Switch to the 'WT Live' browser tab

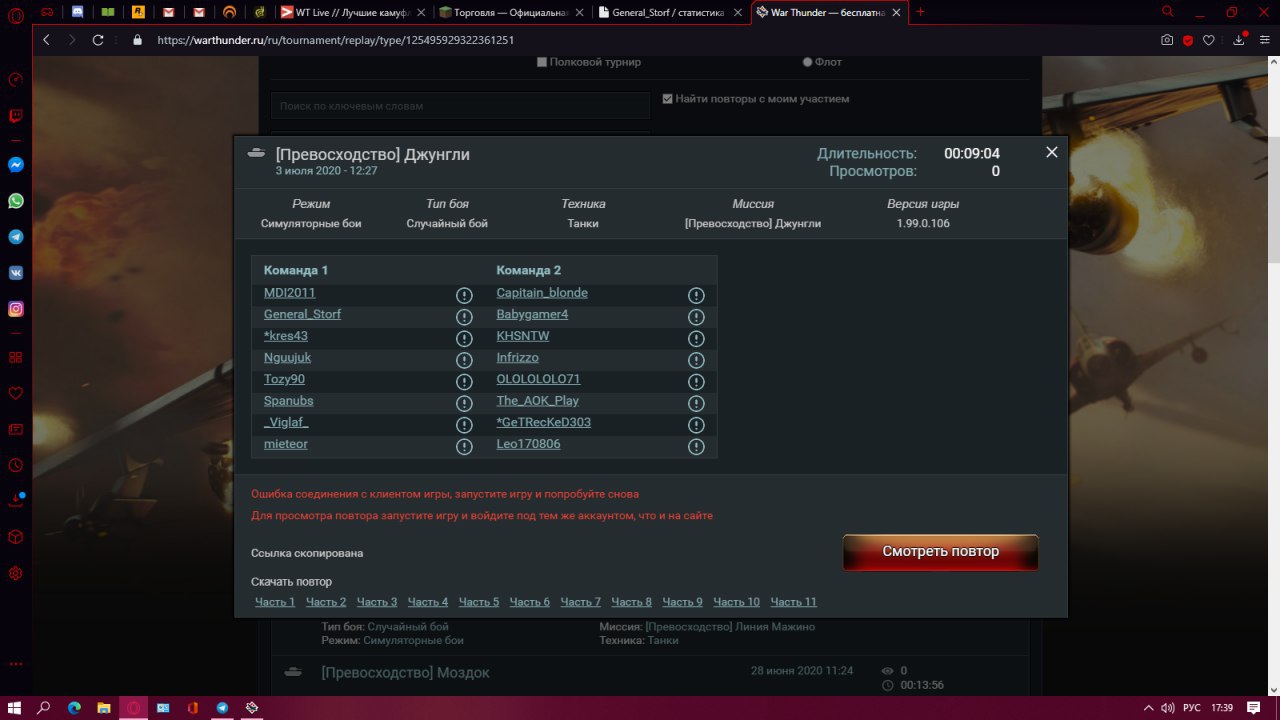(354, 12)
